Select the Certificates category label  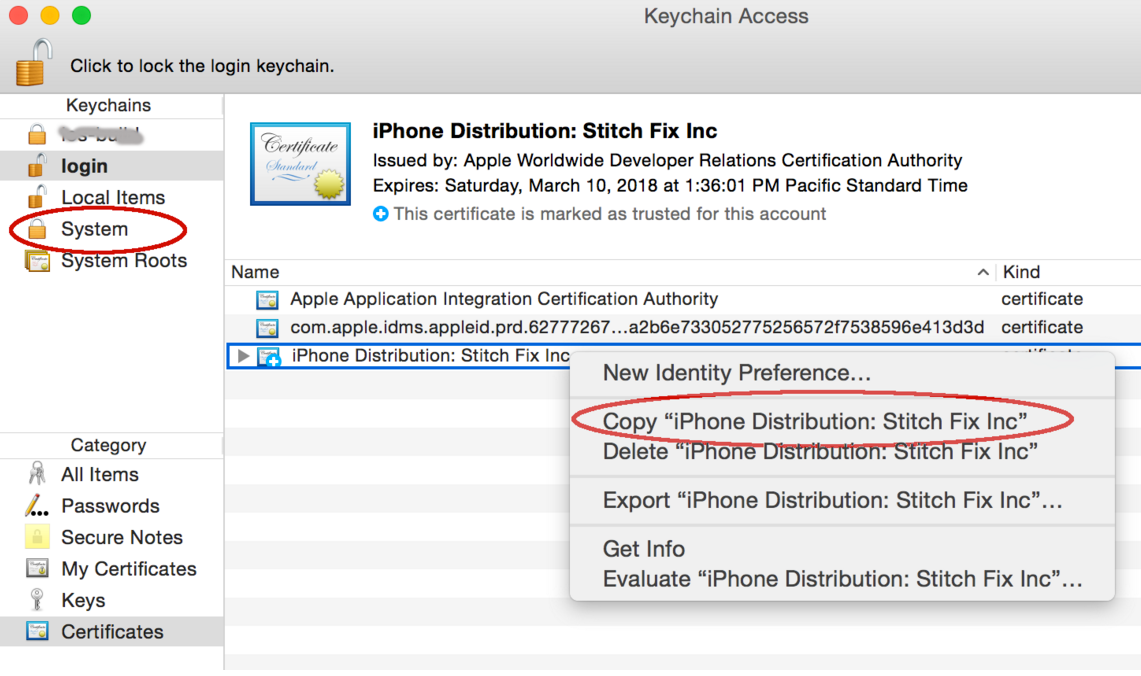click(112, 631)
